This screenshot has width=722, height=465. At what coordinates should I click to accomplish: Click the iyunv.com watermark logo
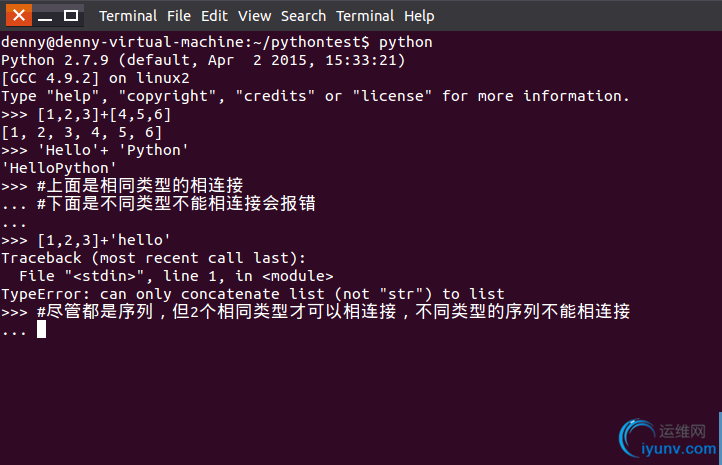pos(668,438)
